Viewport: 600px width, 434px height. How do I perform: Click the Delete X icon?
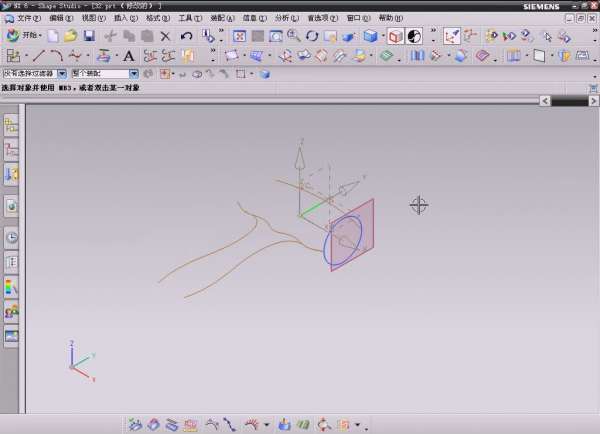(x=165, y=36)
